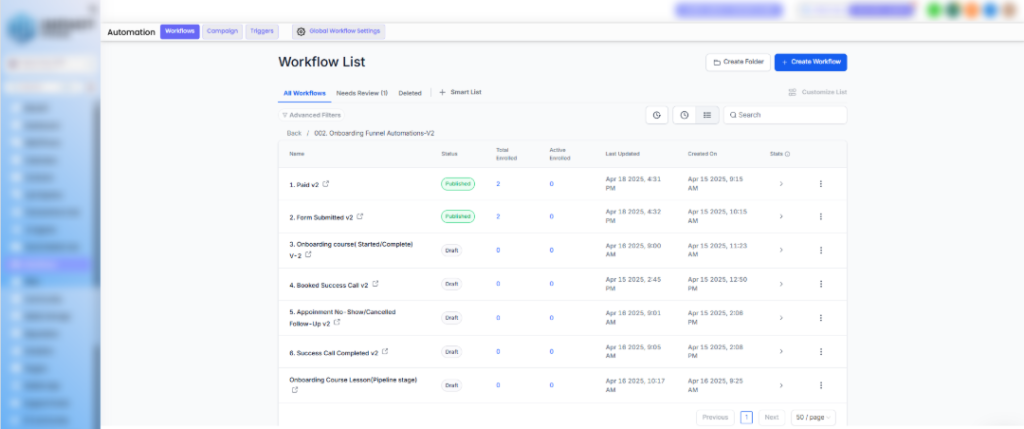Open the 50 / page dropdown

tap(813, 417)
